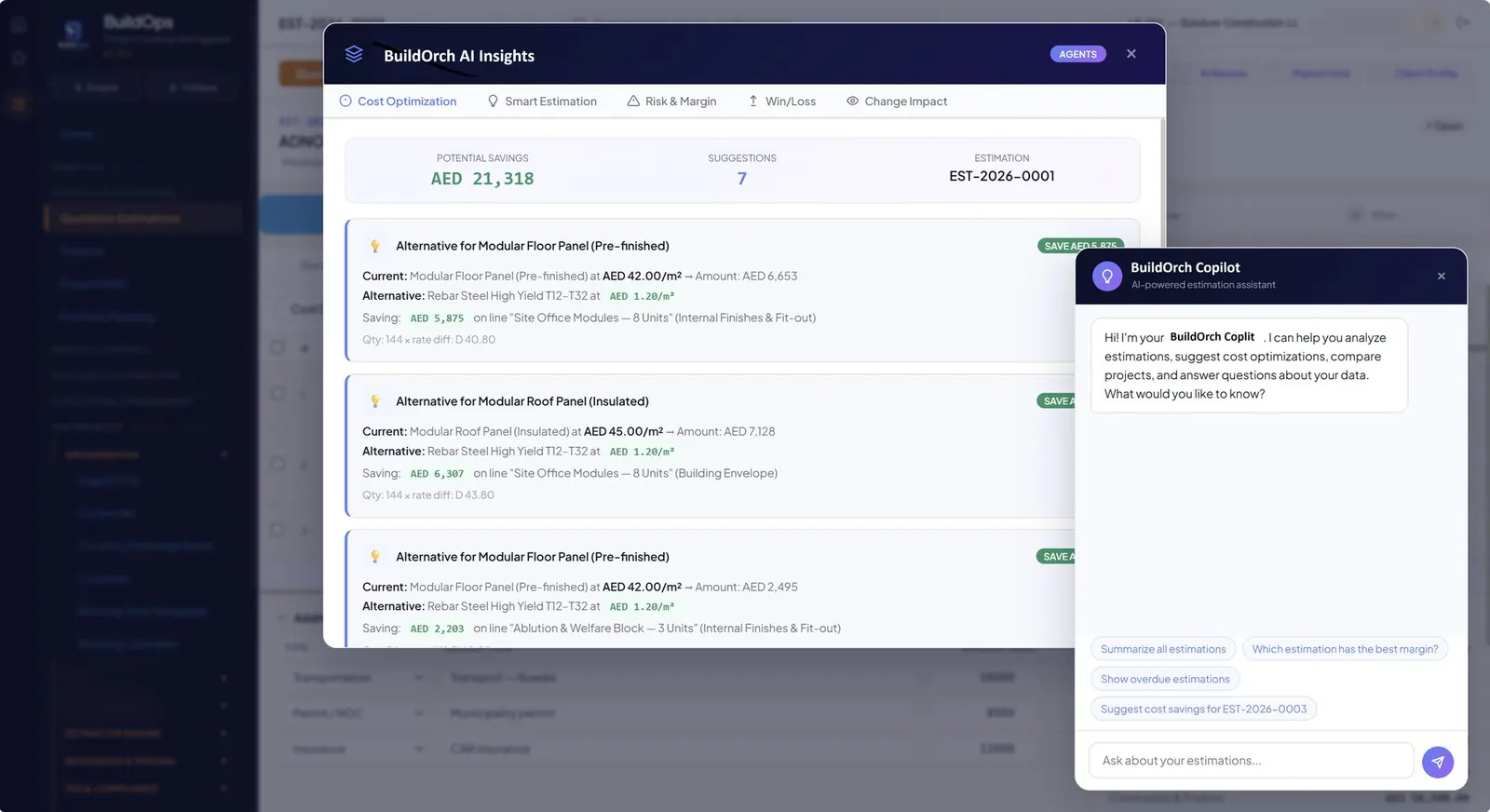Image resolution: width=1490 pixels, height=812 pixels.
Task: Click lightbulb icon of first Modular Floor Panel card
Action: [375, 246]
